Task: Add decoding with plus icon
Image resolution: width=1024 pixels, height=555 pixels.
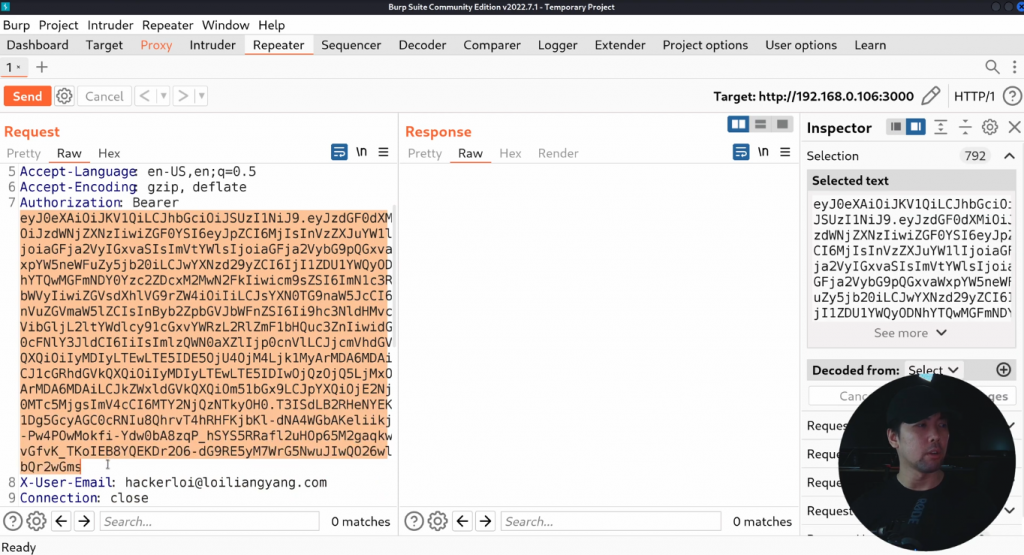Action: [1004, 370]
